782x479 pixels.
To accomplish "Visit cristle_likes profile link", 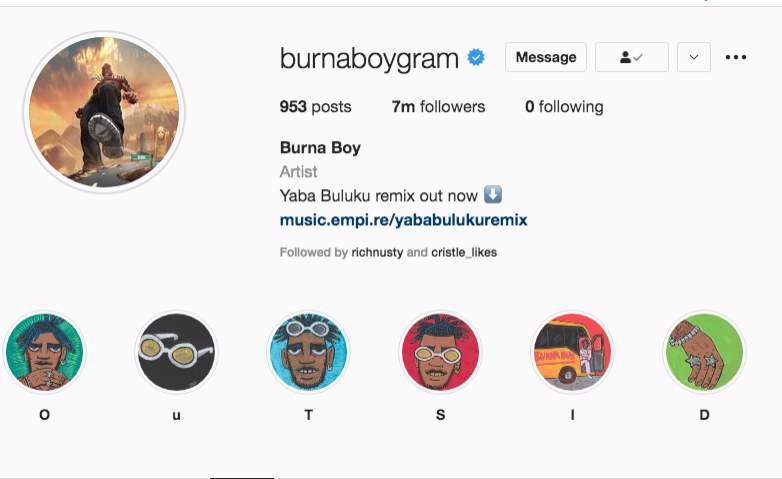I will click(x=464, y=252).
